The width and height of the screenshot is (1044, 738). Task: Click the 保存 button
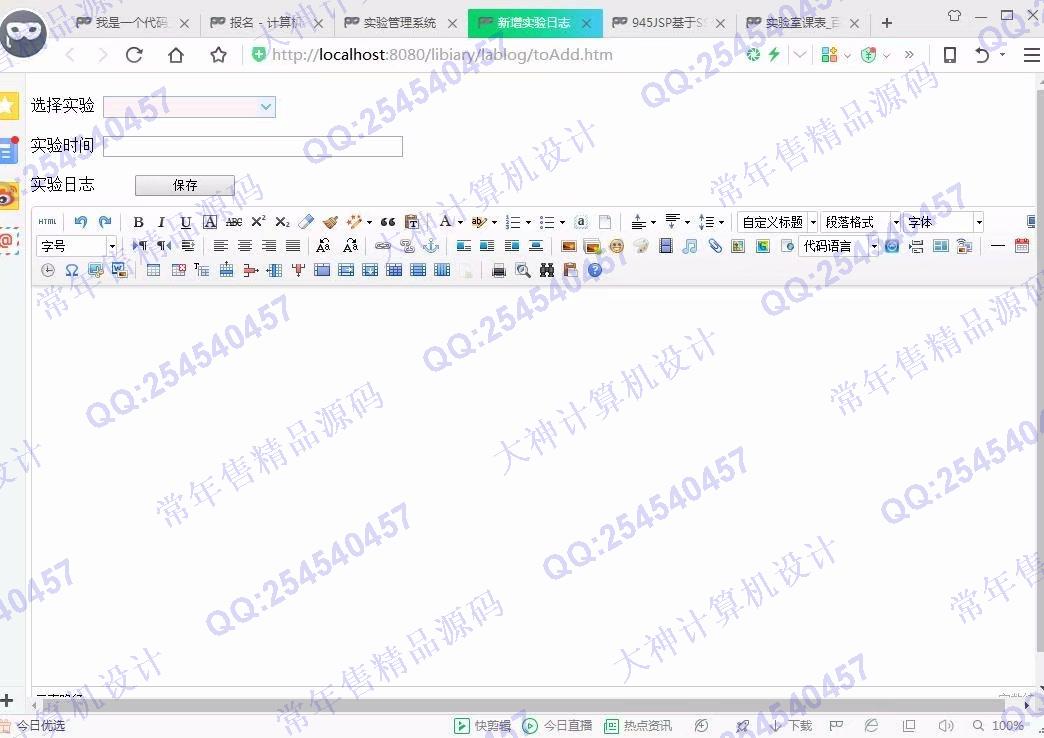[185, 185]
